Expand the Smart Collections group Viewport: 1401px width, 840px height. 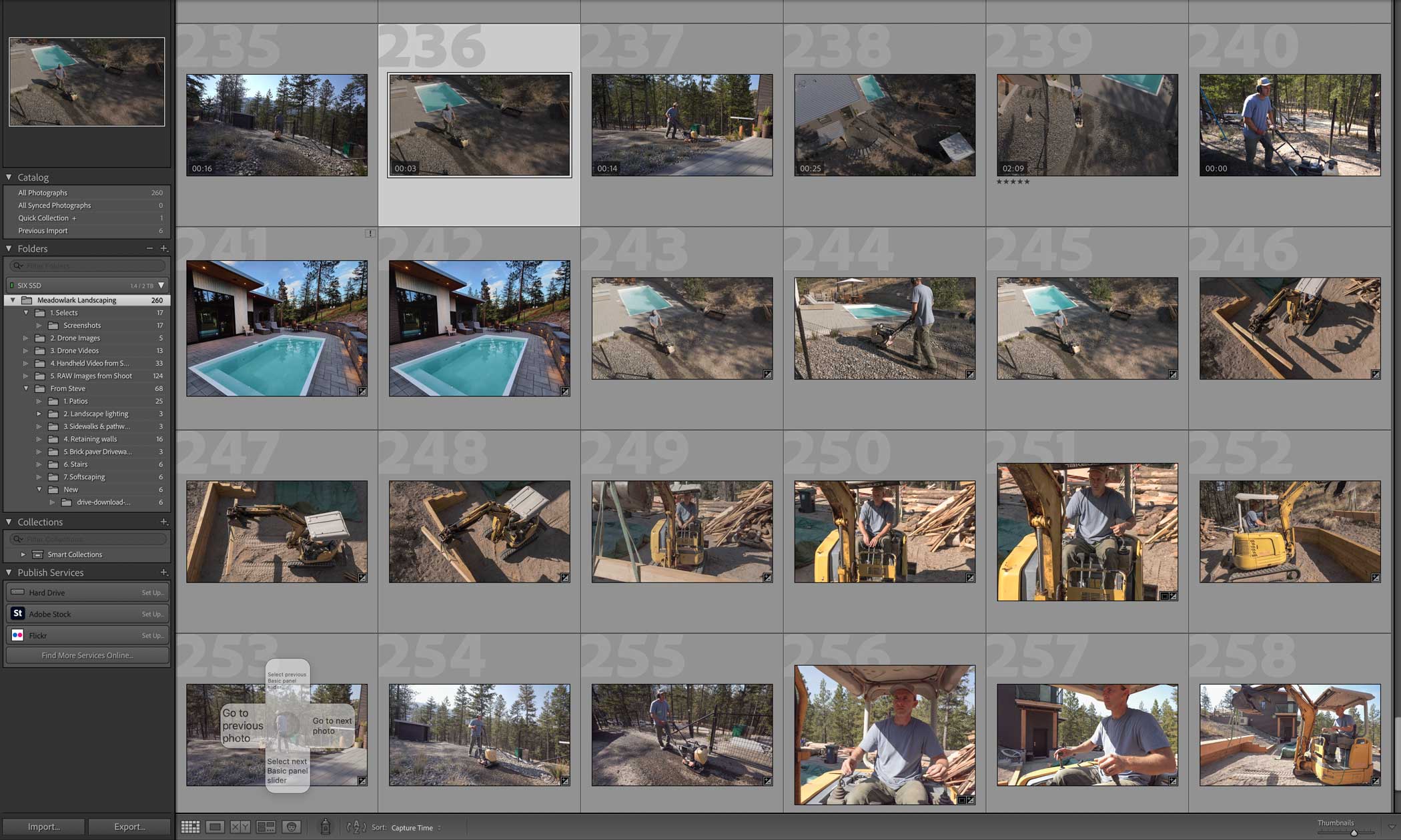23,554
